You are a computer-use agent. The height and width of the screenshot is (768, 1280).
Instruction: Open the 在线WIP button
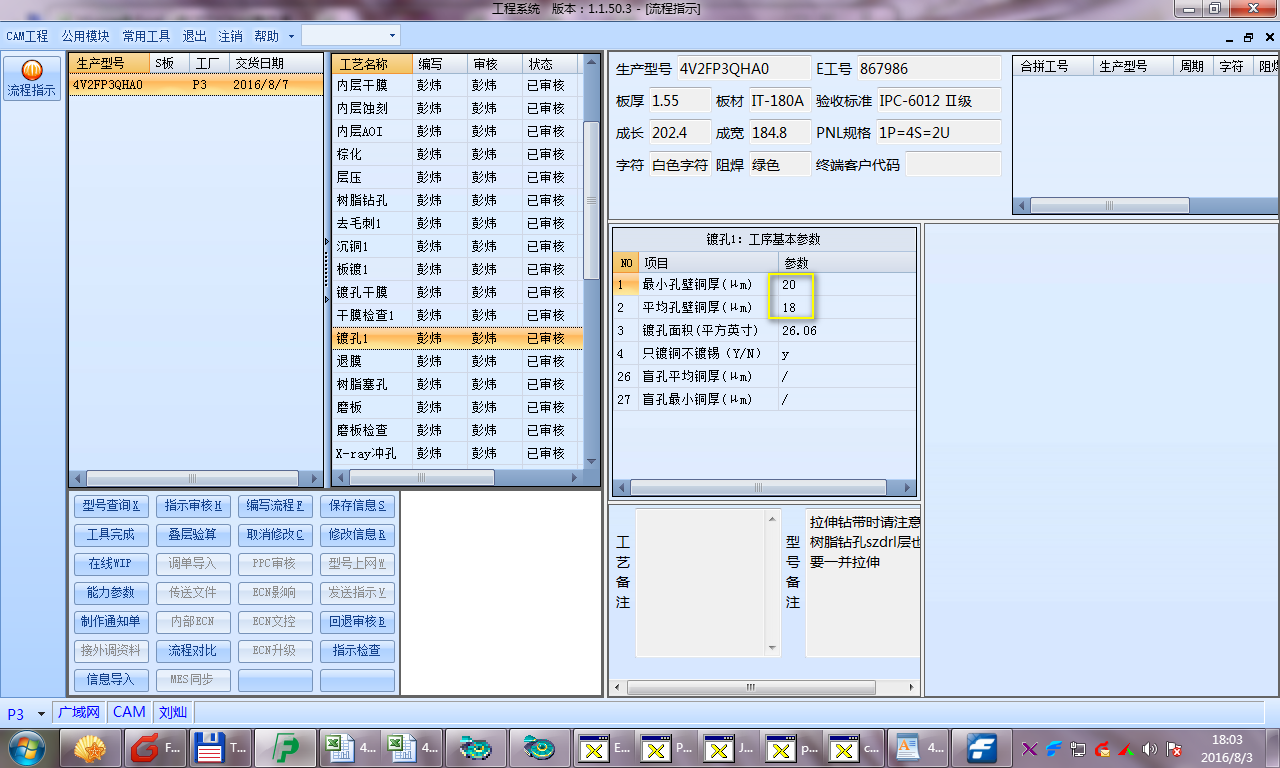click(x=111, y=564)
